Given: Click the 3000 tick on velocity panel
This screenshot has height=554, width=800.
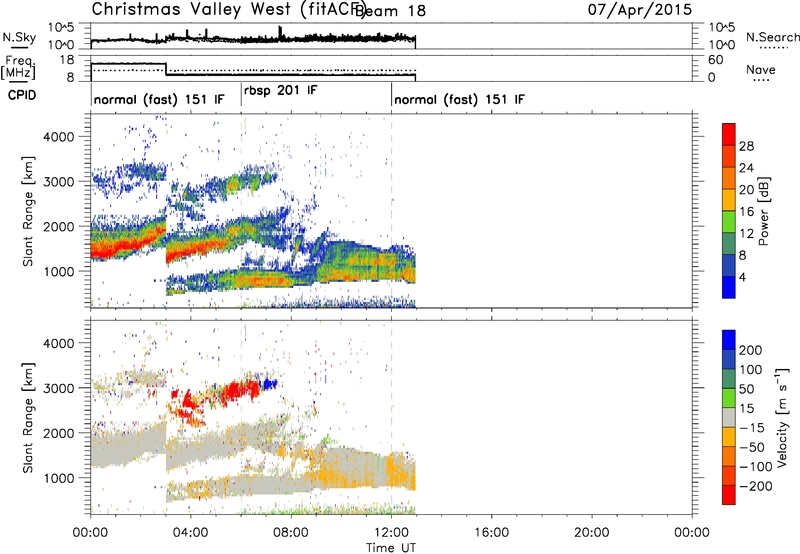Looking at the screenshot, I should coord(58,388).
